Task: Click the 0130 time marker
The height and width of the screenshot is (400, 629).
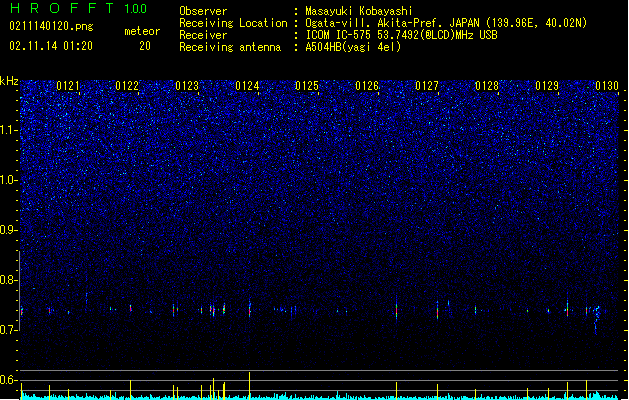Action: (x=607, y=86)
